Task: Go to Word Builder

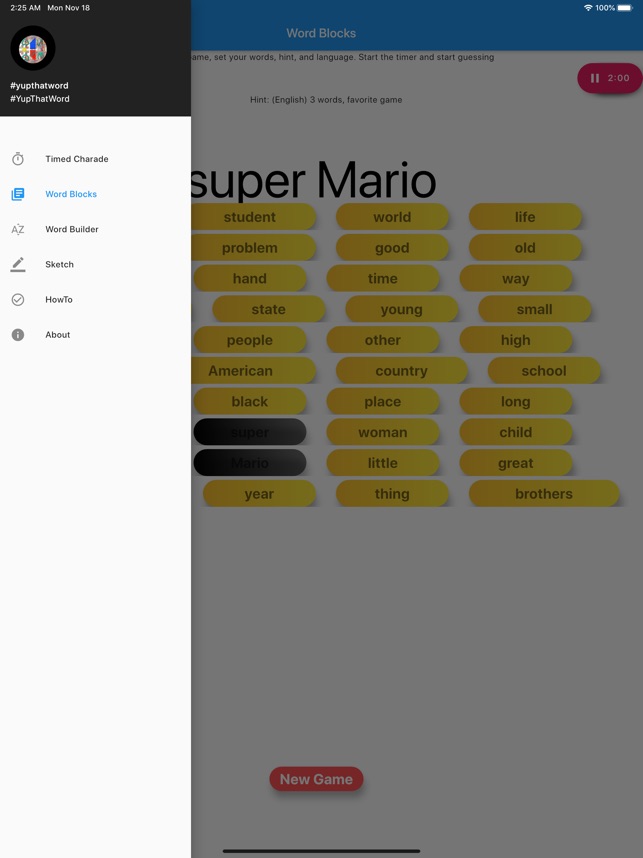Action: pos(95,229)
